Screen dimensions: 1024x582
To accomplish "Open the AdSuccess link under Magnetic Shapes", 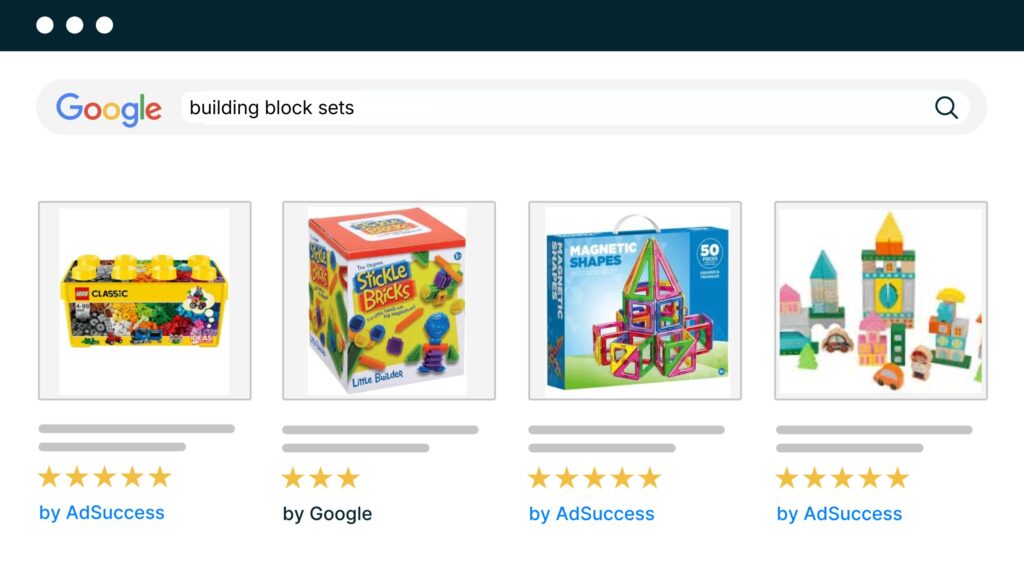I will (591, 513).
